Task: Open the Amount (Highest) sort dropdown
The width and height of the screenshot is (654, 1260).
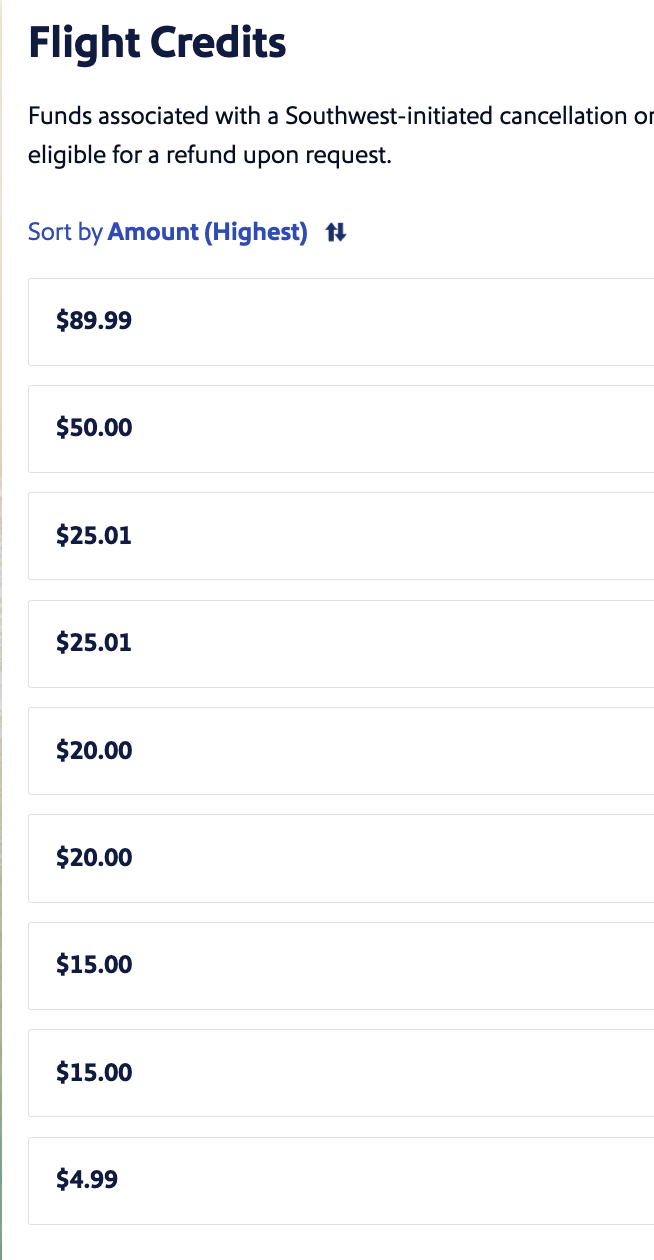Action: coord(207,232)
